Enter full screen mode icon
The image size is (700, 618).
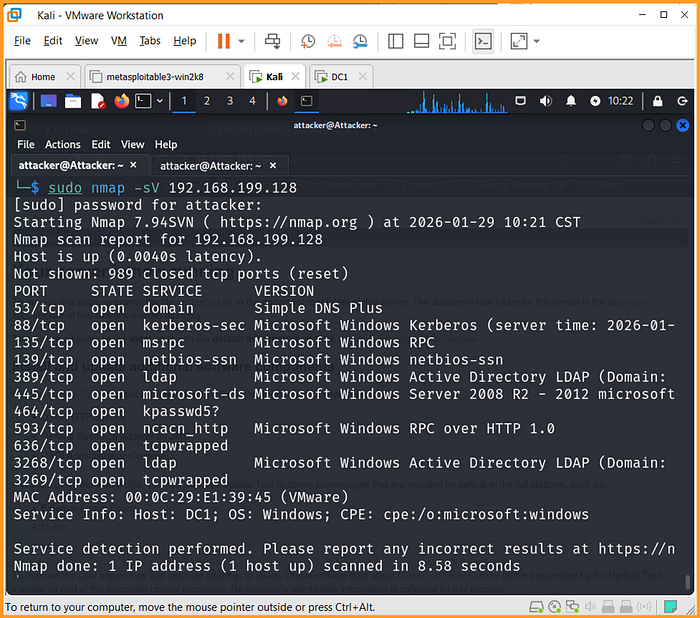click(x=447, y=41)
